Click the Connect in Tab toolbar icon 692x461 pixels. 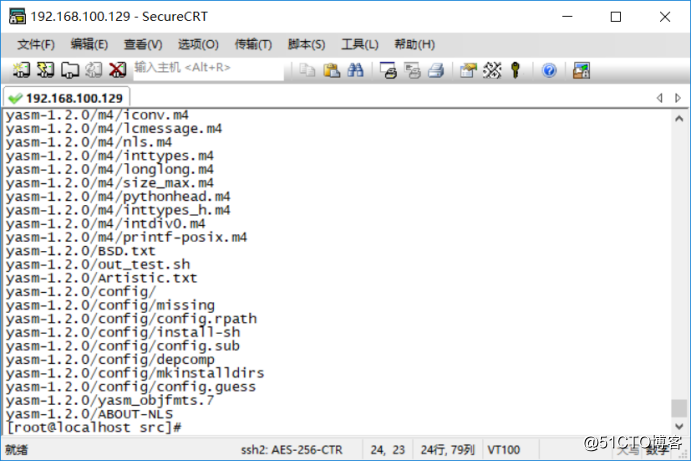click(x=69, y=70)
